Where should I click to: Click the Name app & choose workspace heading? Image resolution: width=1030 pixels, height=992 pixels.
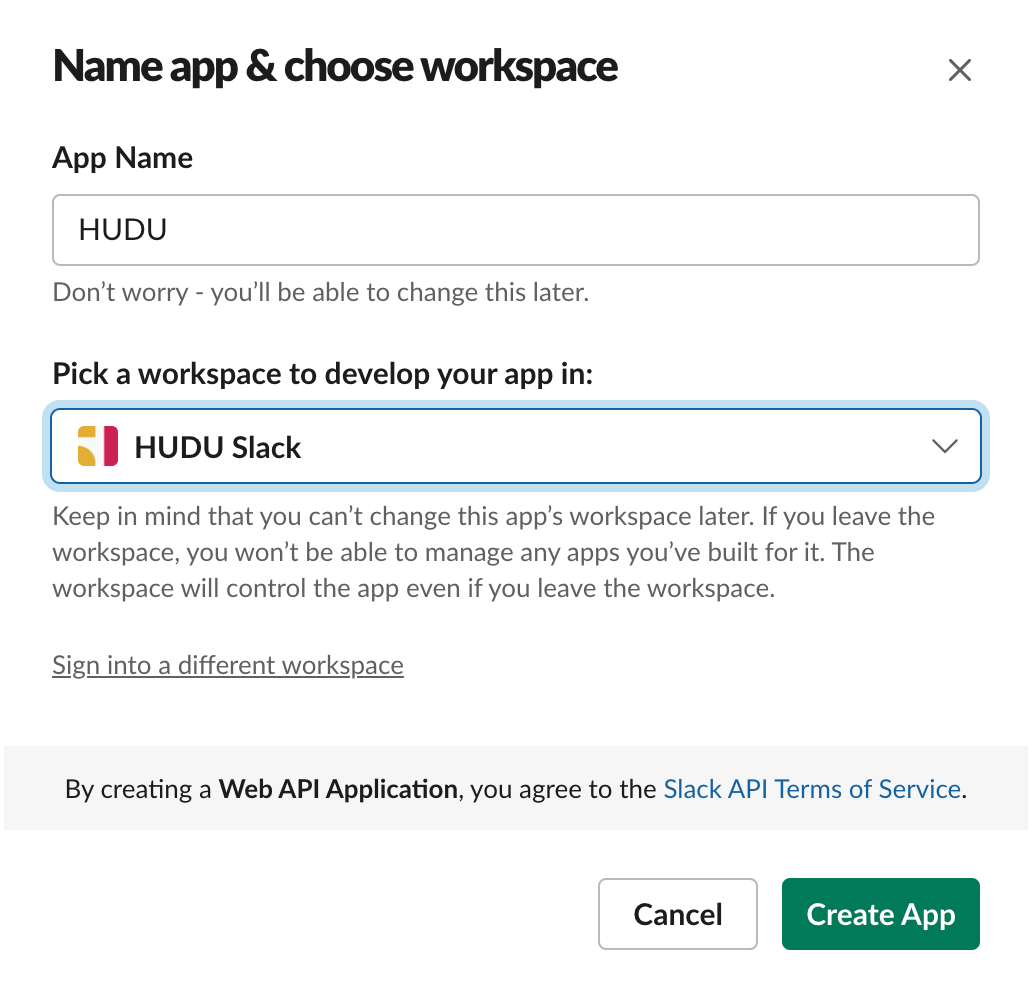335,67
